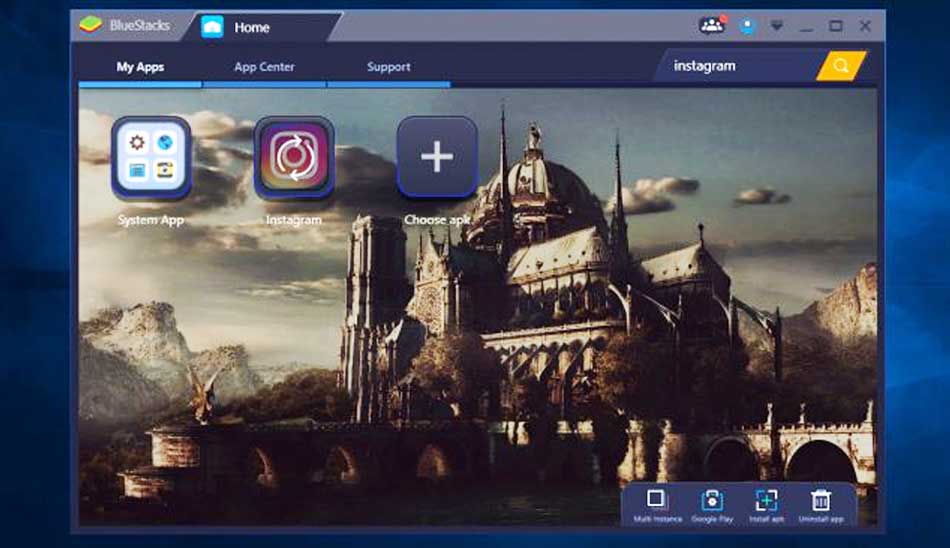The image size is (950, 548).
Task: Open the System App folder icon
Action: (x=151, y=158)
